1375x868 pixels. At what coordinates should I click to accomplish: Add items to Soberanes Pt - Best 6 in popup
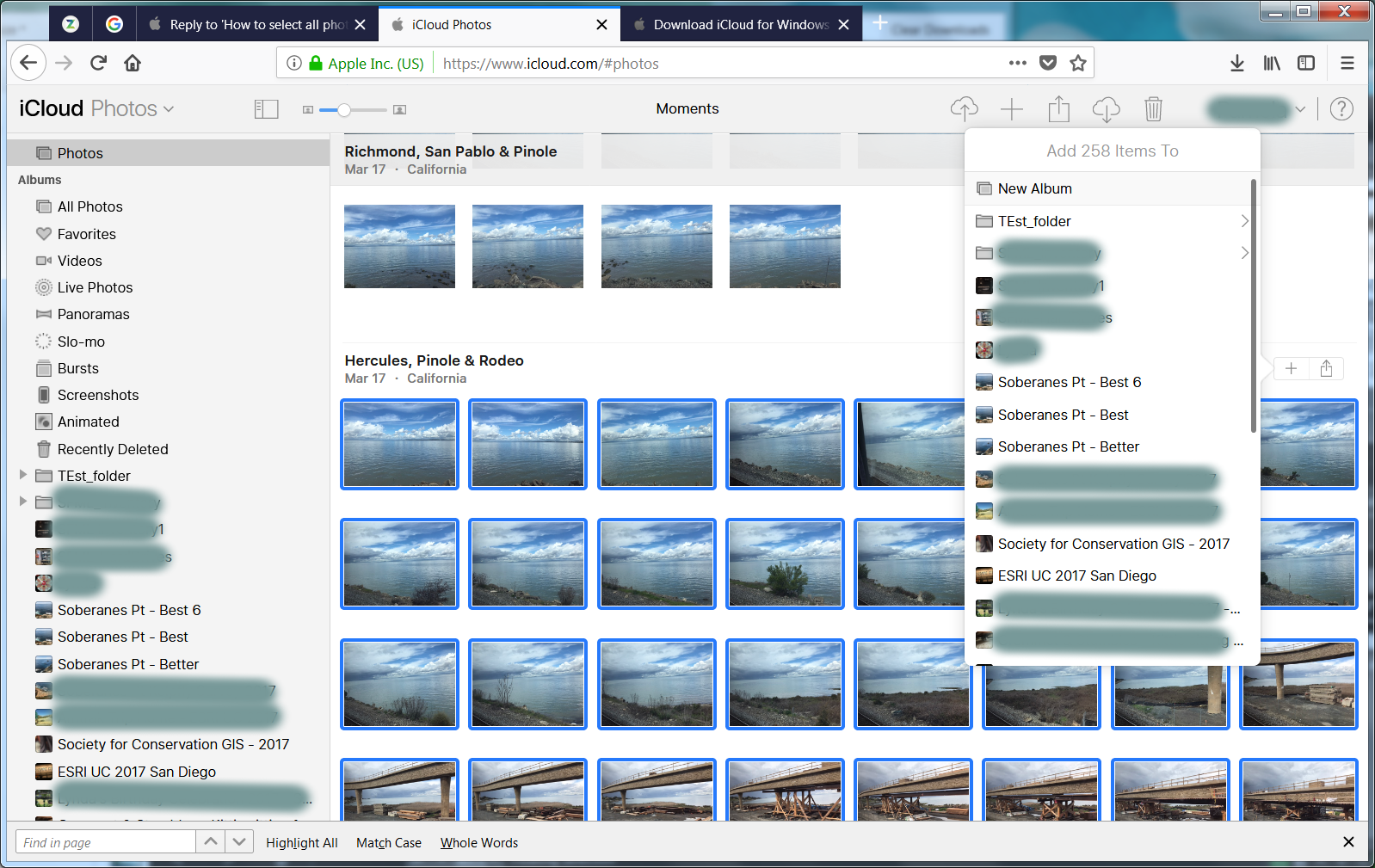[1108, 382]
